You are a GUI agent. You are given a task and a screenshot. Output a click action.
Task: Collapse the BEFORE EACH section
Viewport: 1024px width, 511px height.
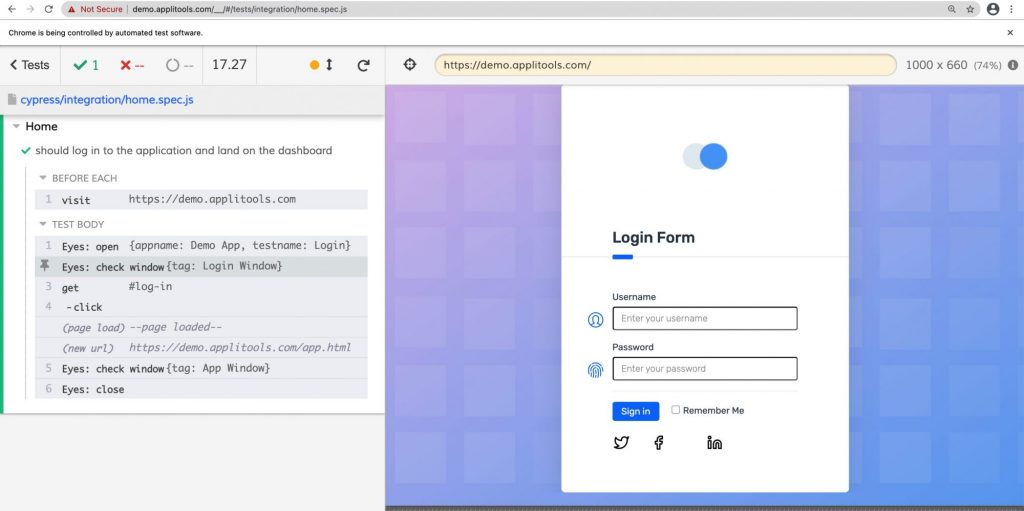pos(43,178)
